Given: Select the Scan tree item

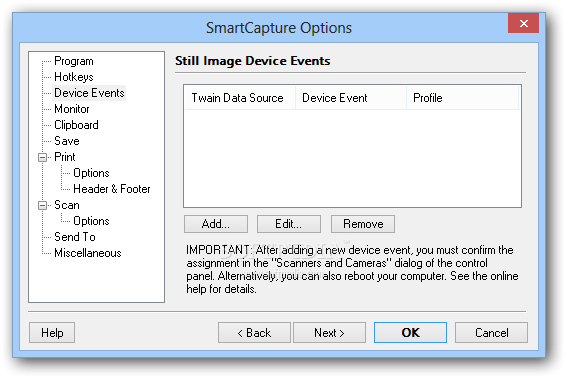Looking at the screenshot, I should [x=67, y=205].
